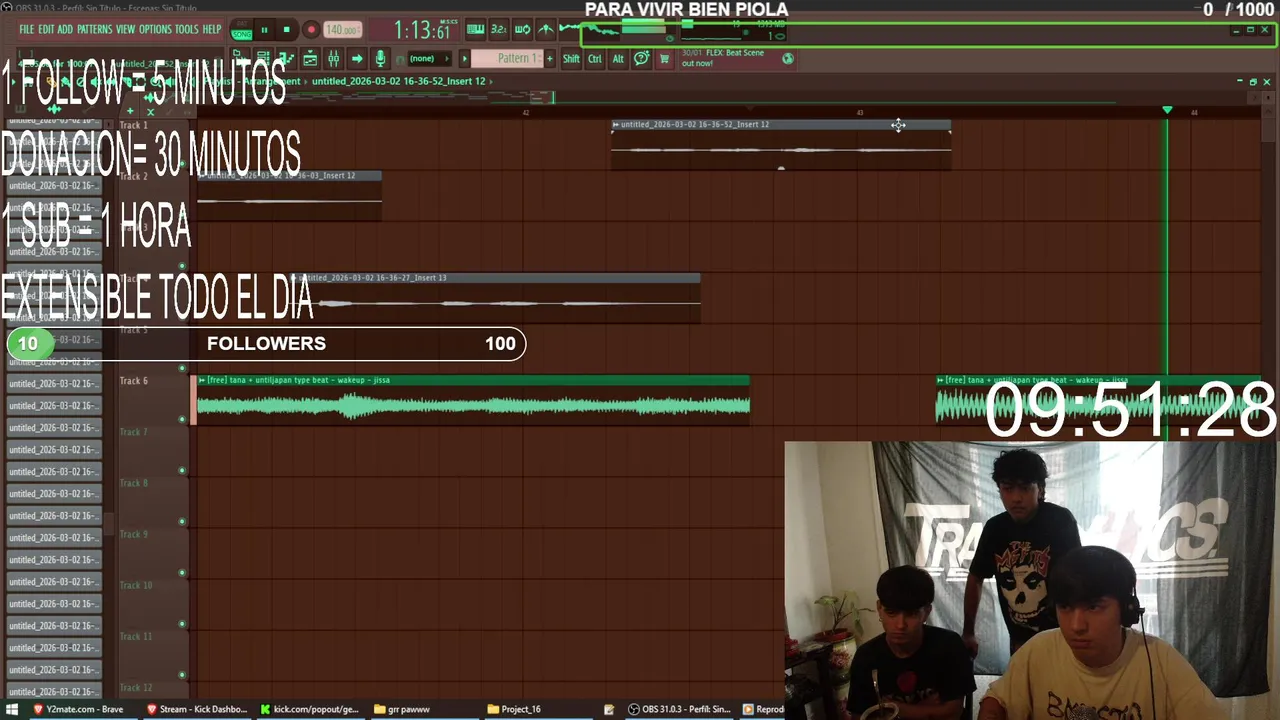Open the Browser panel icon in toolbar

[238, 58]
